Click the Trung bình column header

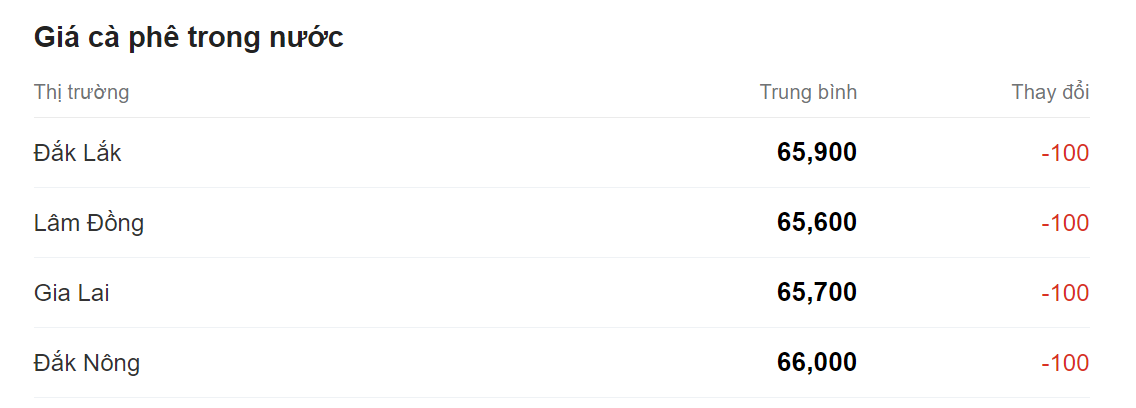click(x=808, y=93)
